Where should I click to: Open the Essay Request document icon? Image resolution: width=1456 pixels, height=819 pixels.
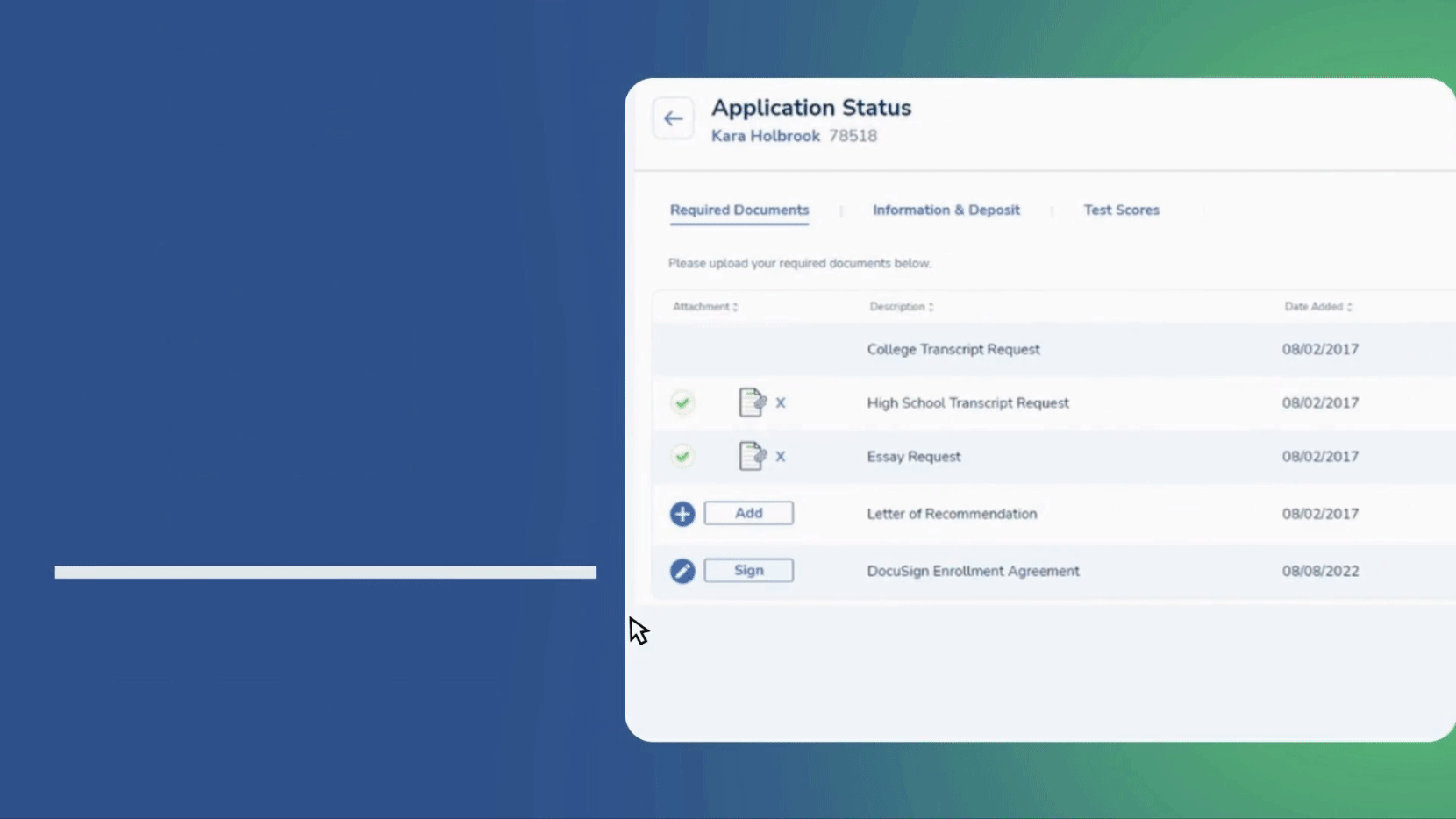(x=752, y=456)
